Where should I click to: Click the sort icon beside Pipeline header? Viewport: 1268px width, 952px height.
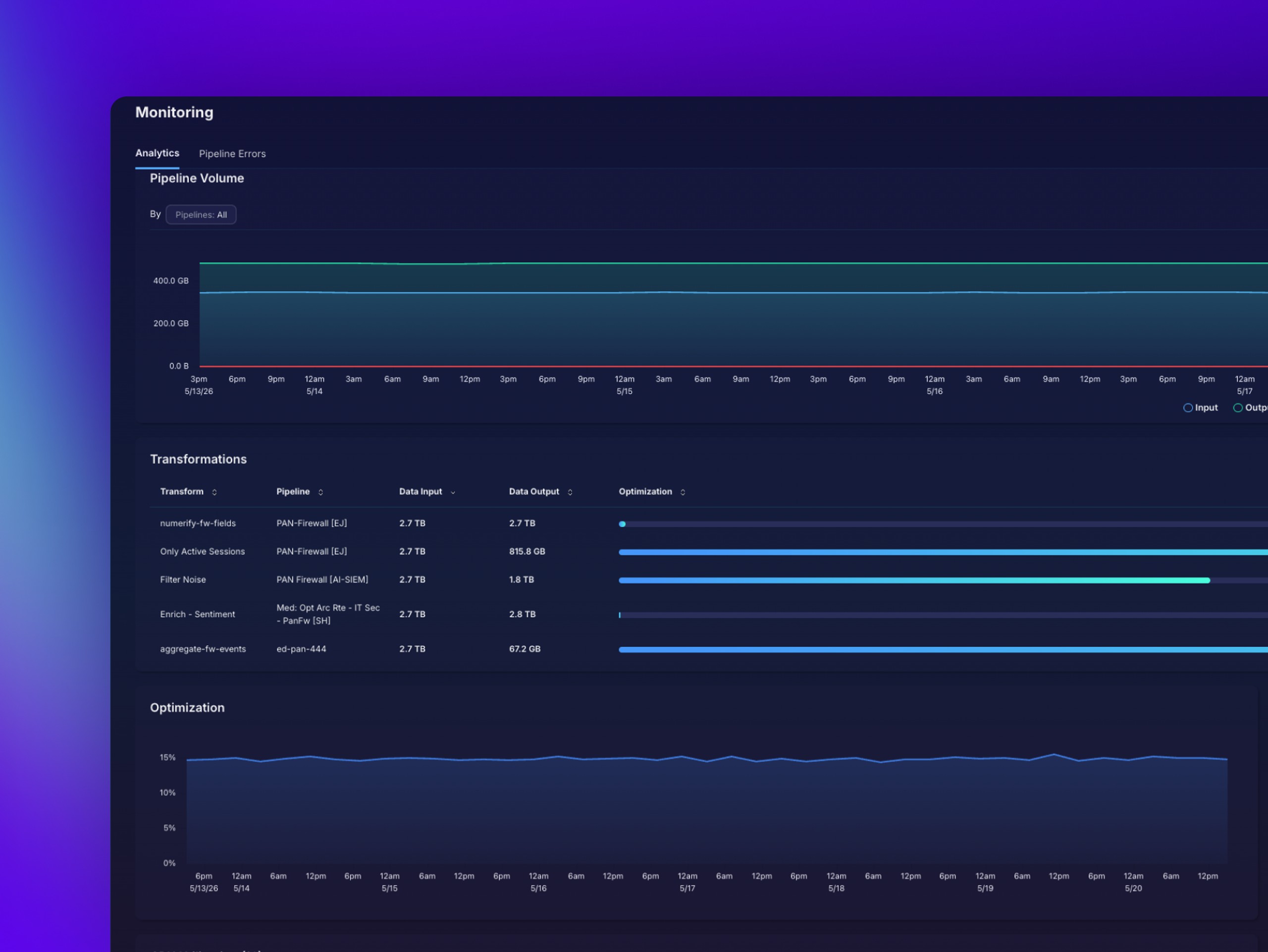320,492
